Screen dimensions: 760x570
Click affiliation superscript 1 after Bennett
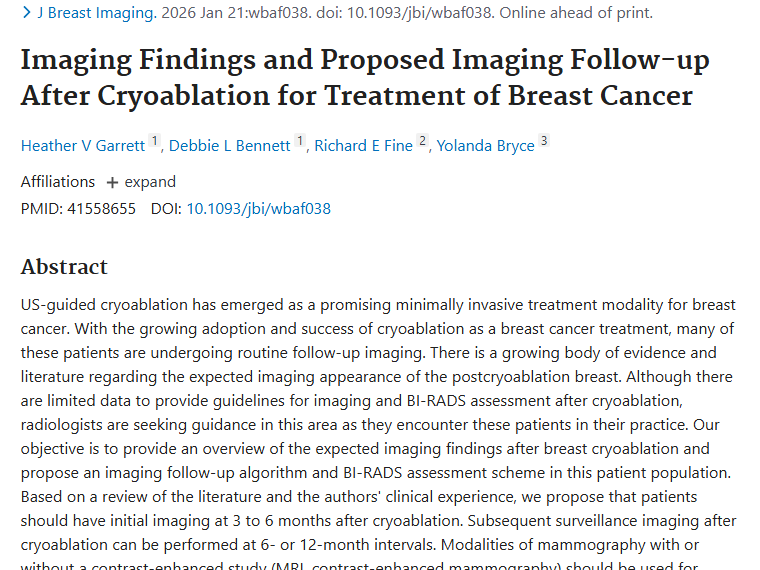(300, 142)
